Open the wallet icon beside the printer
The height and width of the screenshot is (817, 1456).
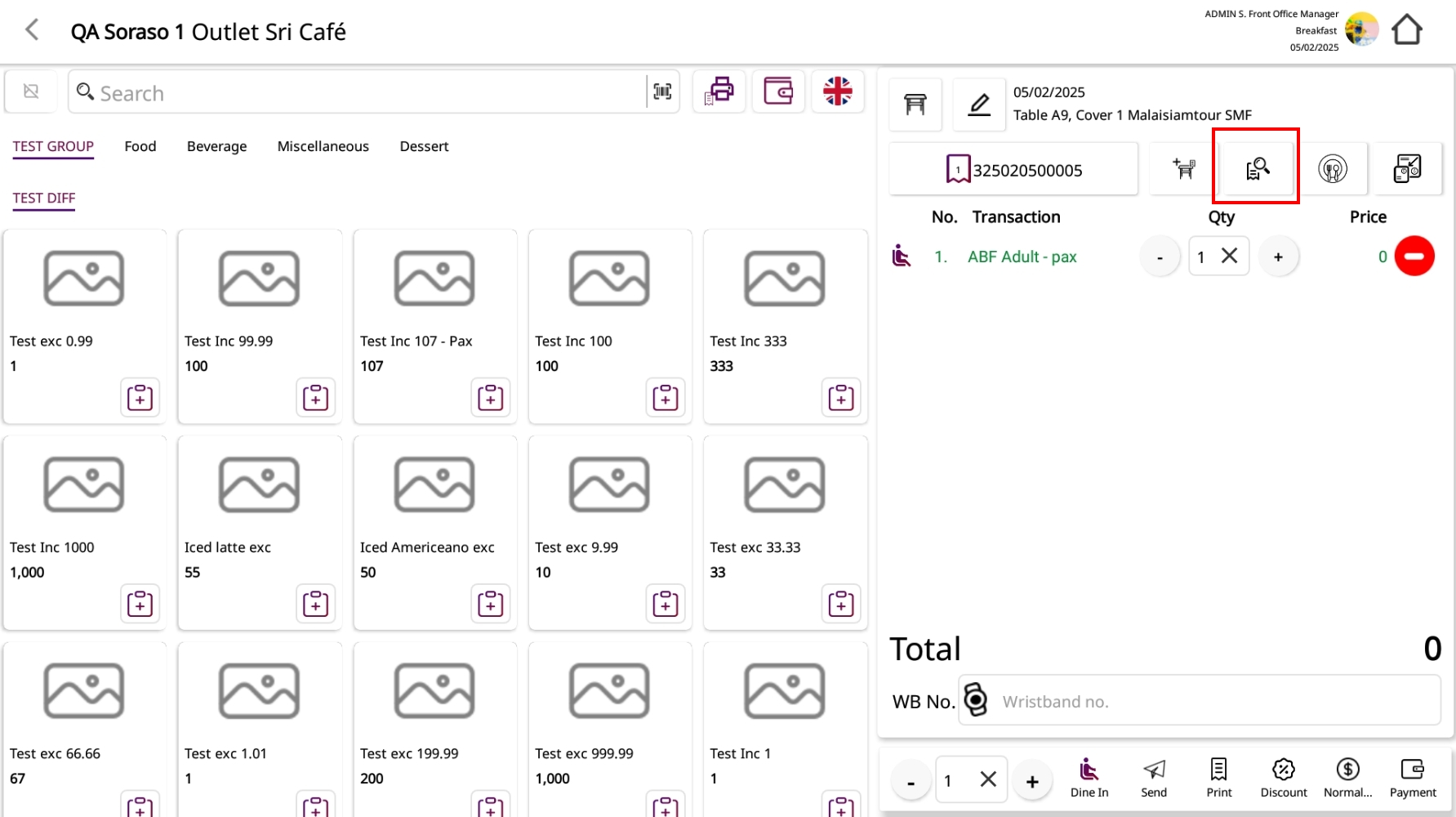coord(778,91)
